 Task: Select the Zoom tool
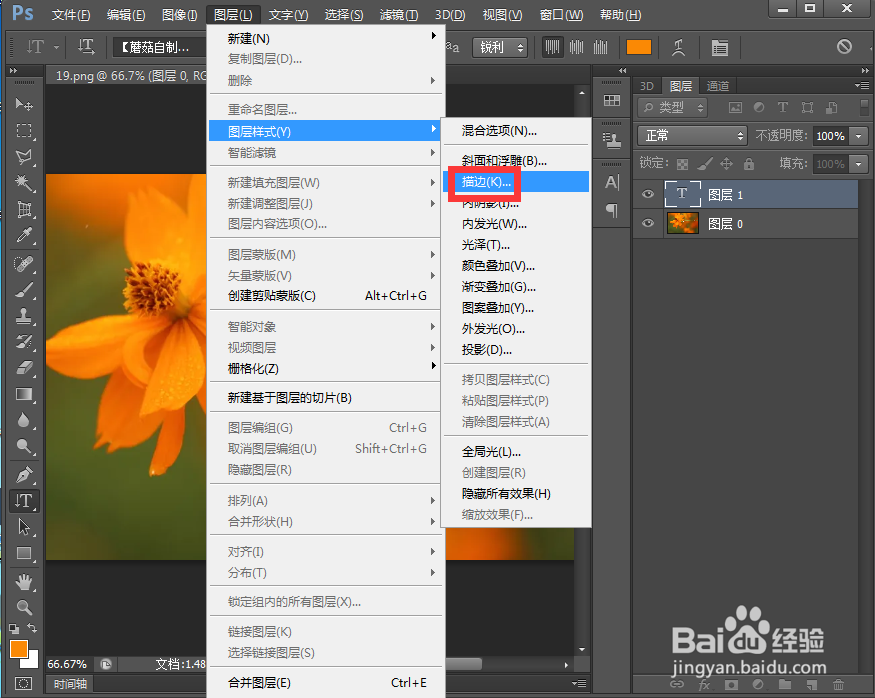click(24, 608)
